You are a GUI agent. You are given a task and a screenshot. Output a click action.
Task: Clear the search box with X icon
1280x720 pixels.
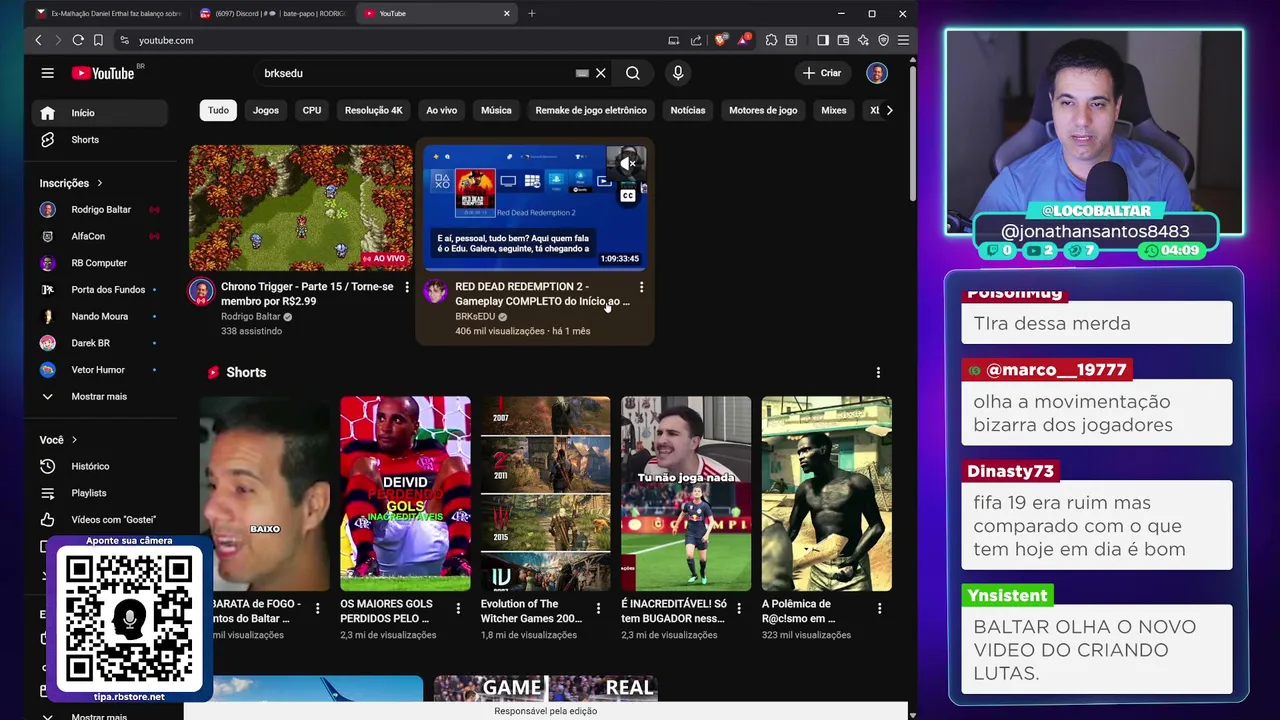[600, 73]
